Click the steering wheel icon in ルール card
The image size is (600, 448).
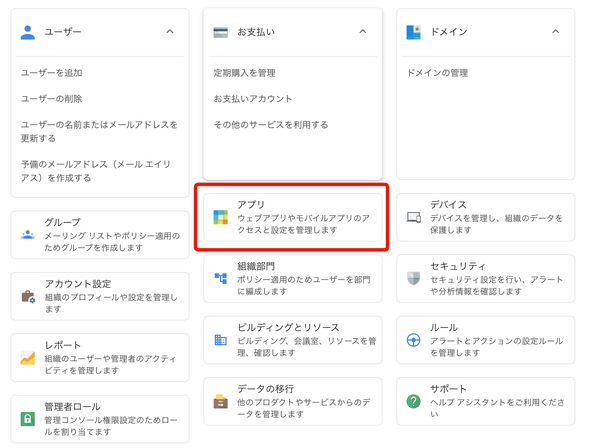point(413,340)
